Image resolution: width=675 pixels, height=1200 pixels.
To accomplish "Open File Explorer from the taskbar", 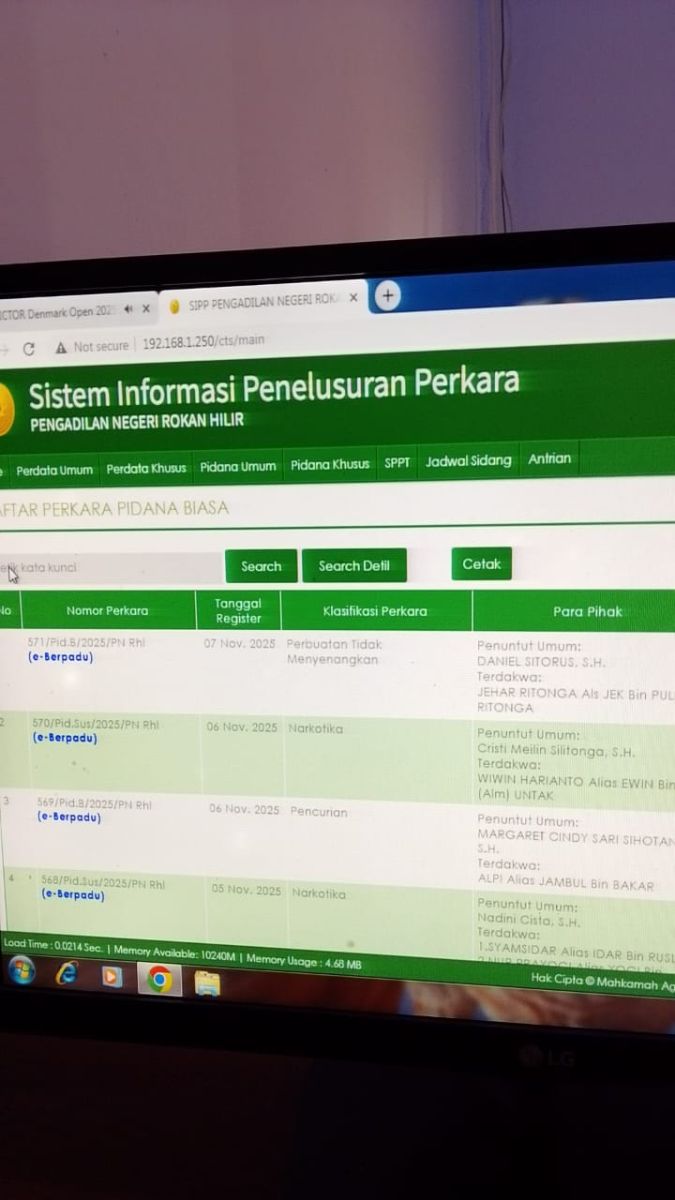I will point(206,983).
